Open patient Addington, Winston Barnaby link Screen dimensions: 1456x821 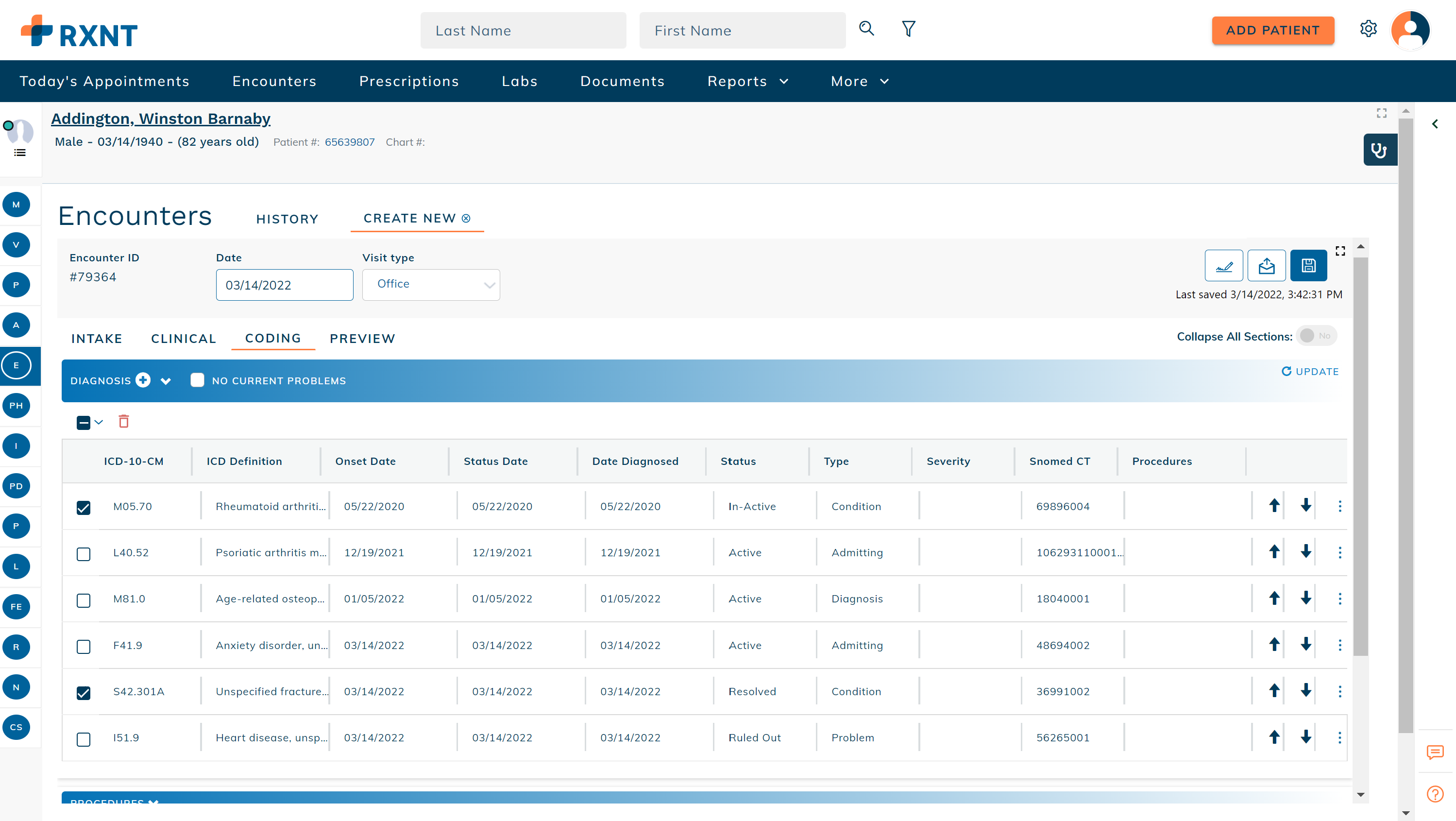pos(161,118)
